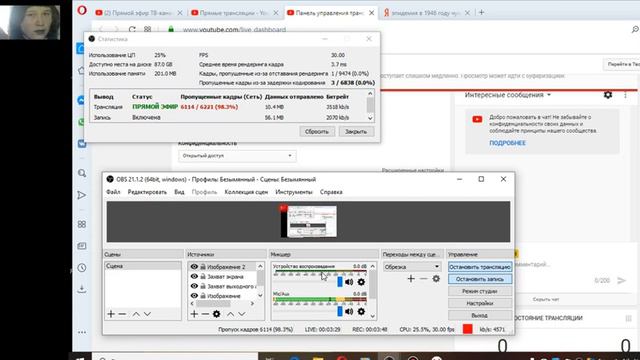Open the search icon in Opera sidebar
This screenshot has height=360, width=640.
click(x=82, y=173)
